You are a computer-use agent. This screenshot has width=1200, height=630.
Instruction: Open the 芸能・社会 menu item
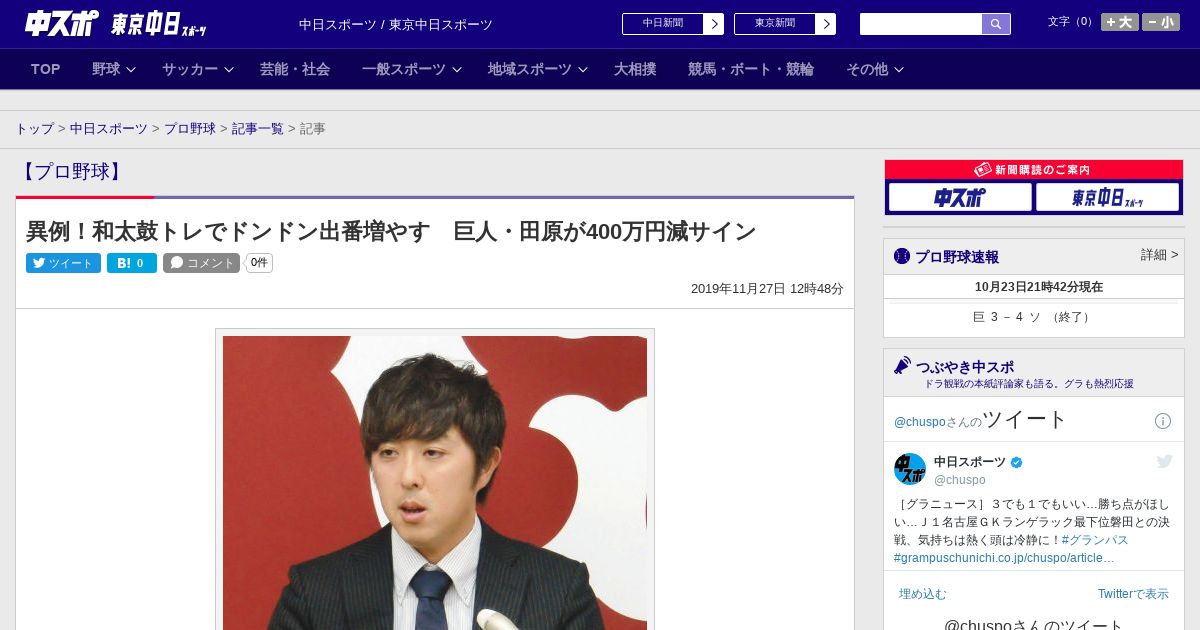tap(295, 69)
